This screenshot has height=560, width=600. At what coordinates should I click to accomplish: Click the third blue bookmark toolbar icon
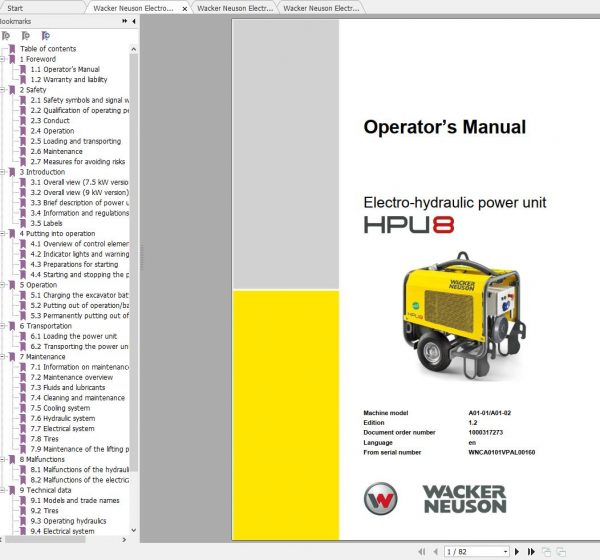coord(46,36)
